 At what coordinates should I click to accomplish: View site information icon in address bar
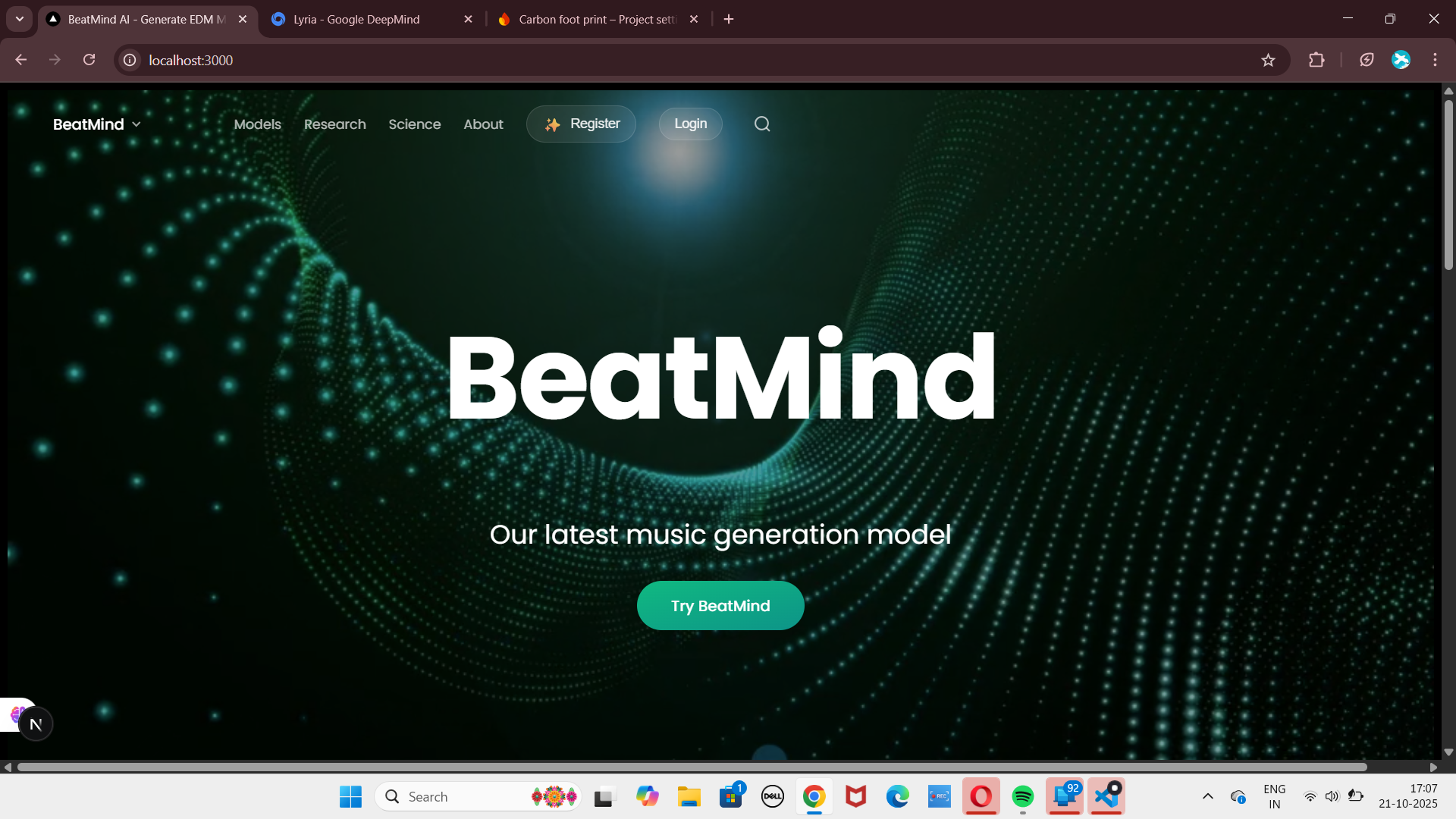point(130,60)
